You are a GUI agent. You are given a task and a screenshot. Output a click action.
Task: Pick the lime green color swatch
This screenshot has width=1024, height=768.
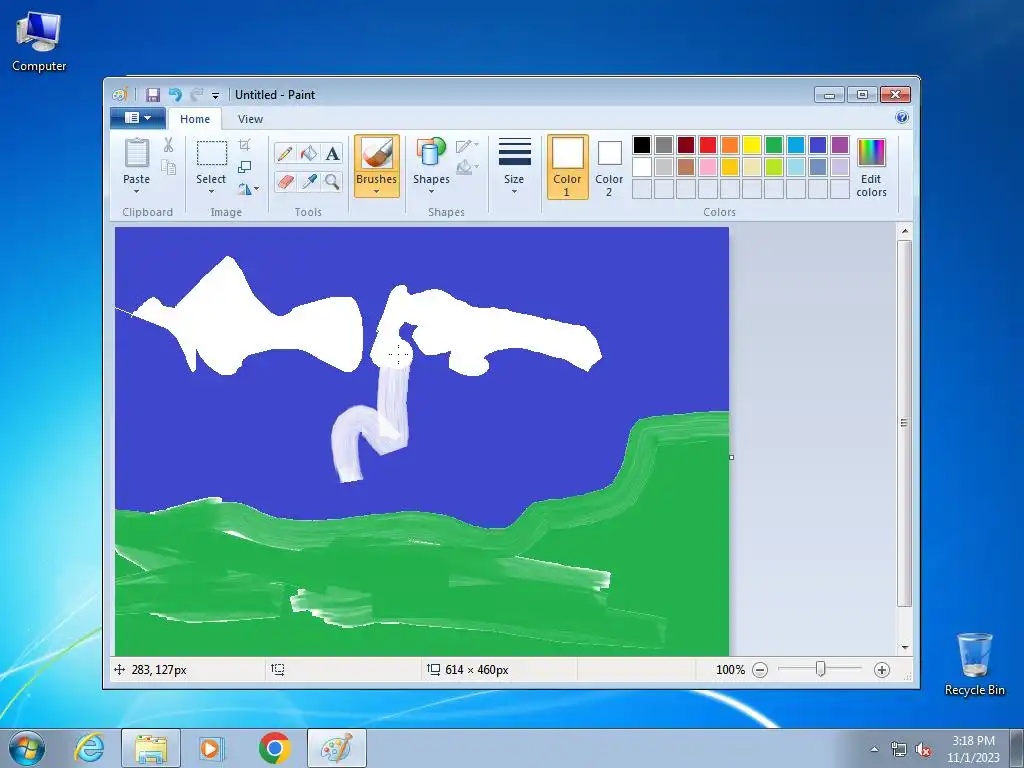click(774, 167)
